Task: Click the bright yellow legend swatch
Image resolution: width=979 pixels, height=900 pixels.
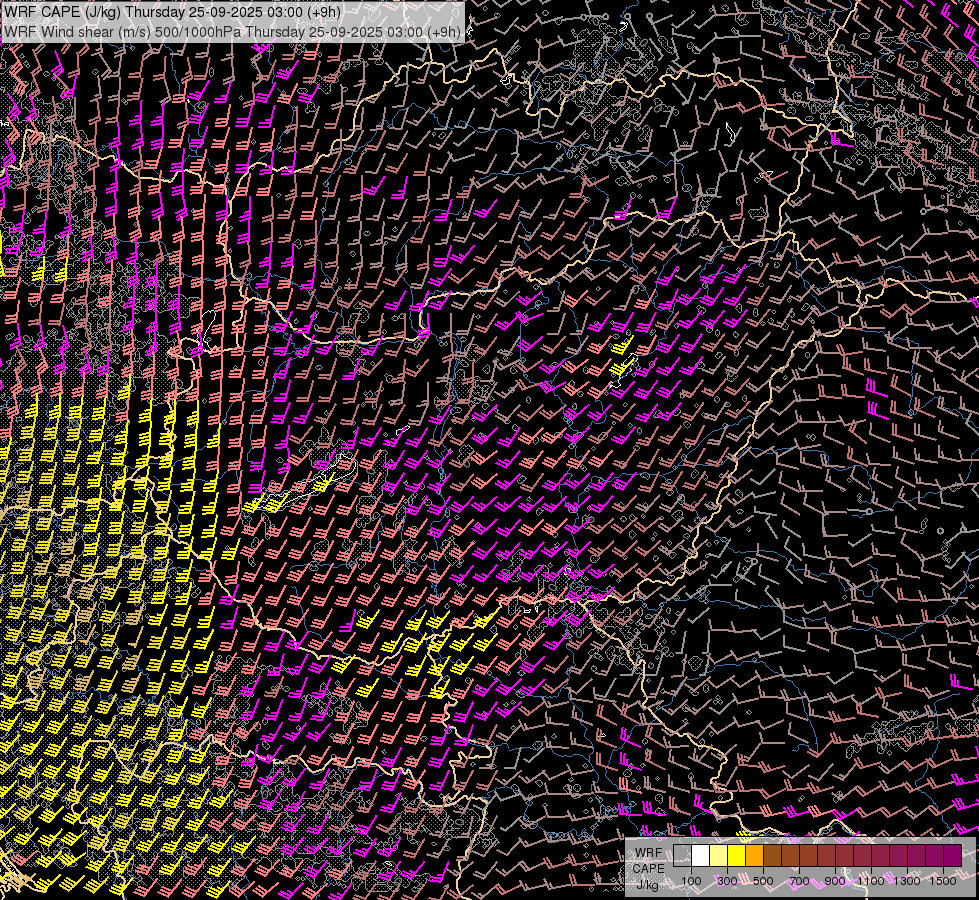Action: (x=736, y=855)
